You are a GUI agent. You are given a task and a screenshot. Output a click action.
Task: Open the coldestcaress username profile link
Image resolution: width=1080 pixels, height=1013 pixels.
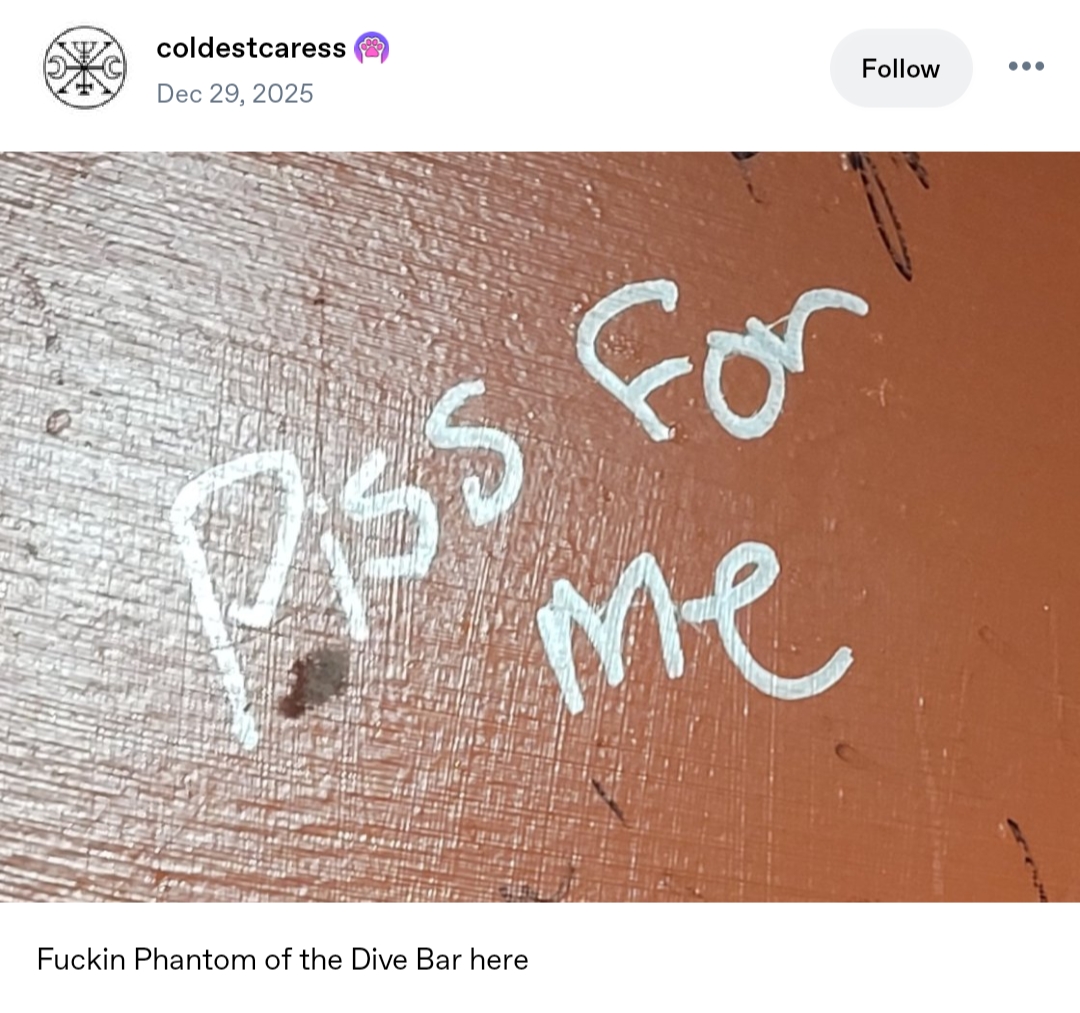[251, 48]
